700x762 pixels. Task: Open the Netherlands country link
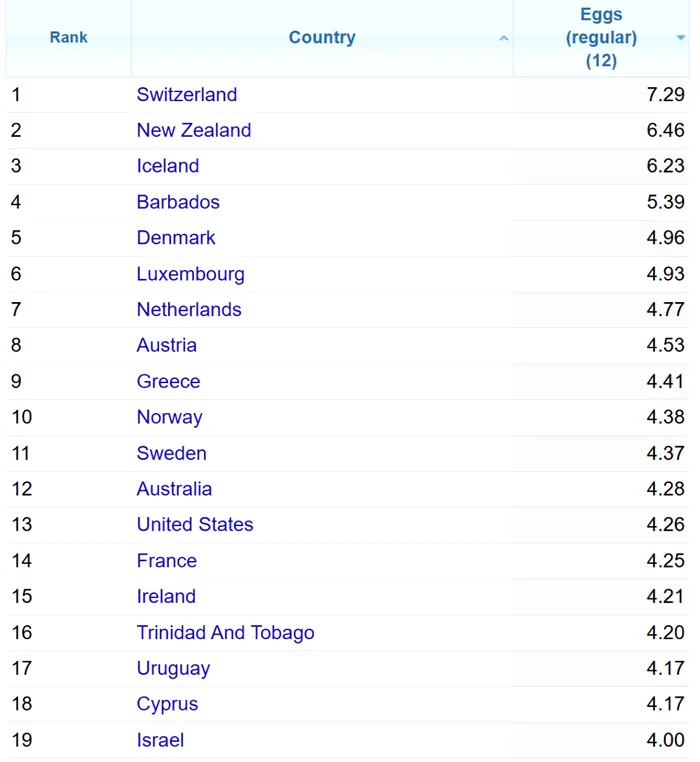[x=189, y=310]
